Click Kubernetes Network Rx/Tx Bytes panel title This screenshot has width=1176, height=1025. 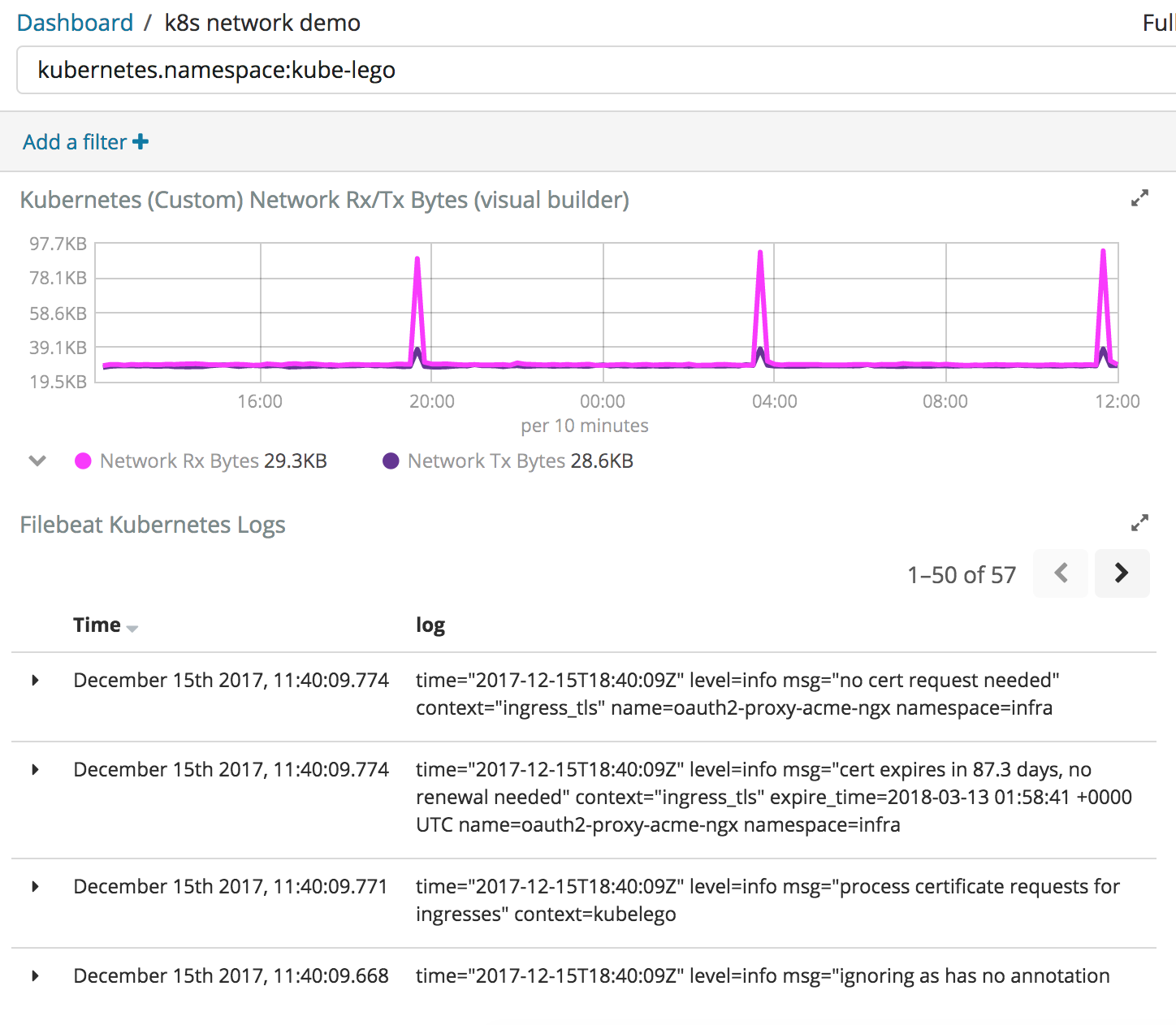[325, 200]
